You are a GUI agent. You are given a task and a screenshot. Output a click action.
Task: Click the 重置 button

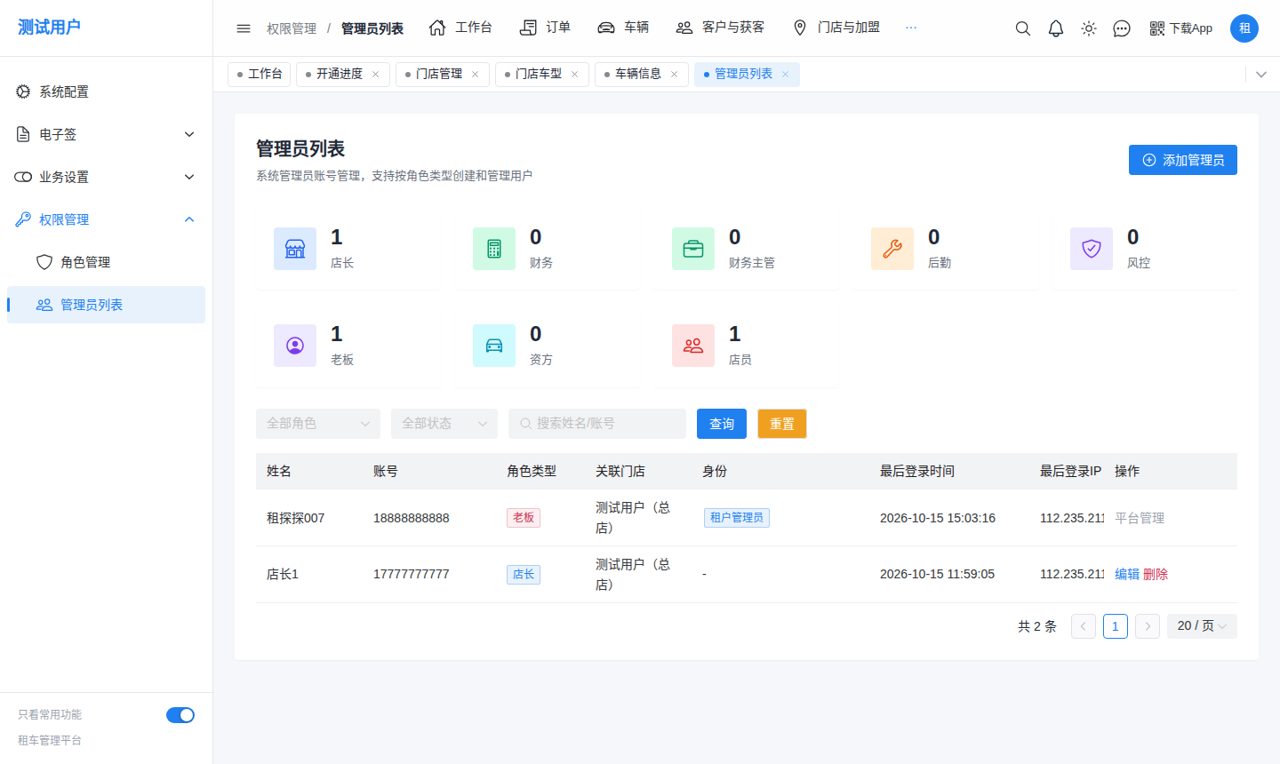click(782, 424)
